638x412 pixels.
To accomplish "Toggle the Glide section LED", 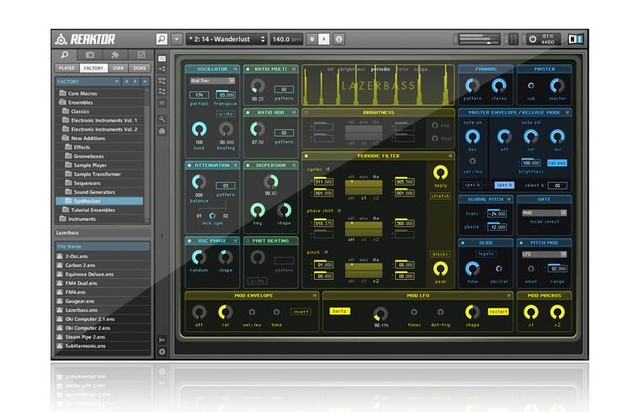I will point(463,243).
